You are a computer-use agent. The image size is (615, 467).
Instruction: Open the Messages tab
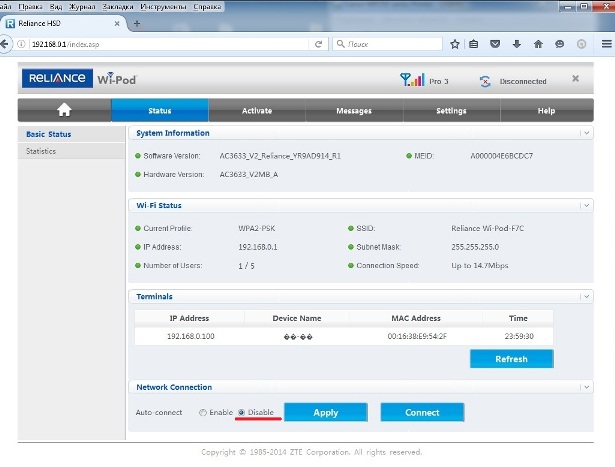point(354,111)
